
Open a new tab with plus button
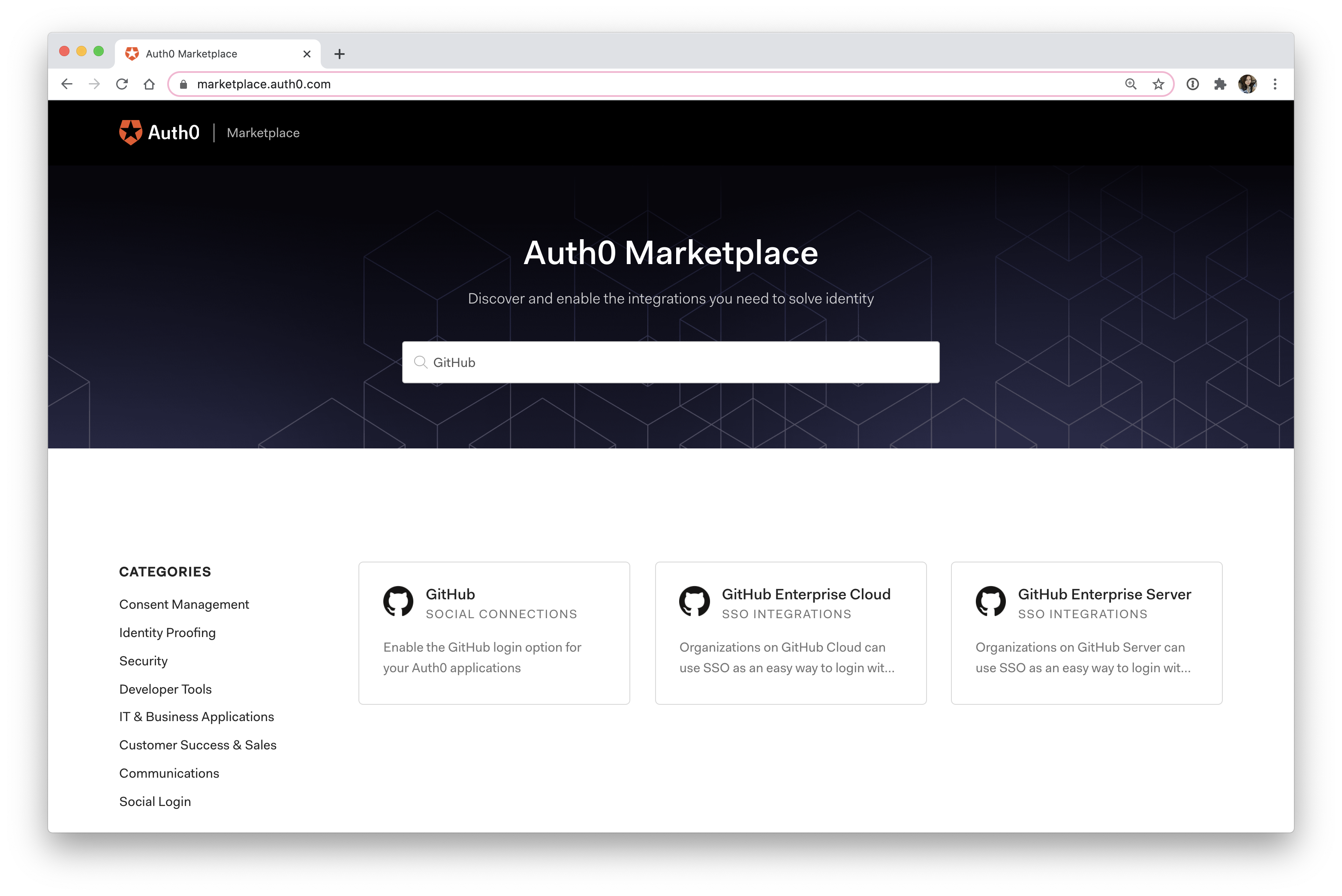[x=340, y=54]
